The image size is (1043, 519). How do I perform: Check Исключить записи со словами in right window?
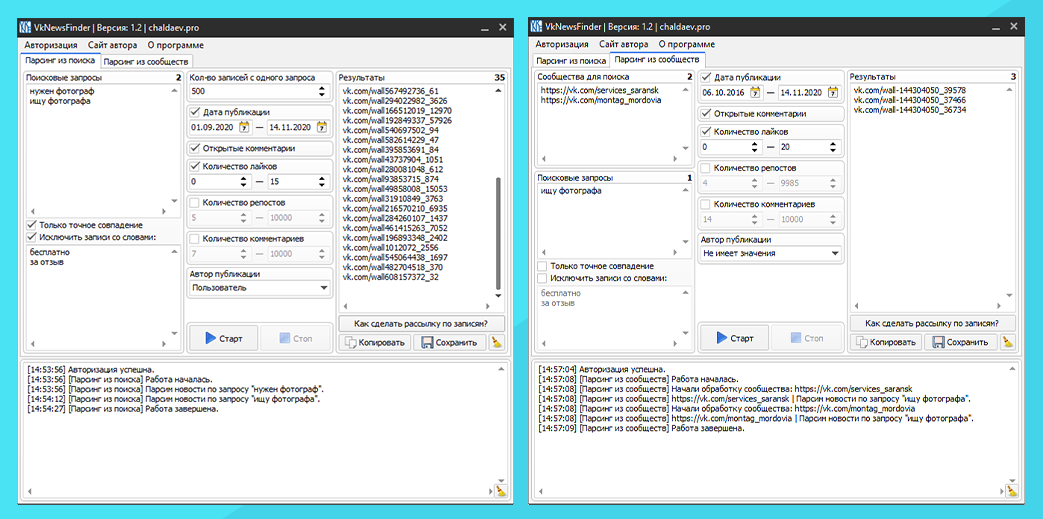coord(543,277)
